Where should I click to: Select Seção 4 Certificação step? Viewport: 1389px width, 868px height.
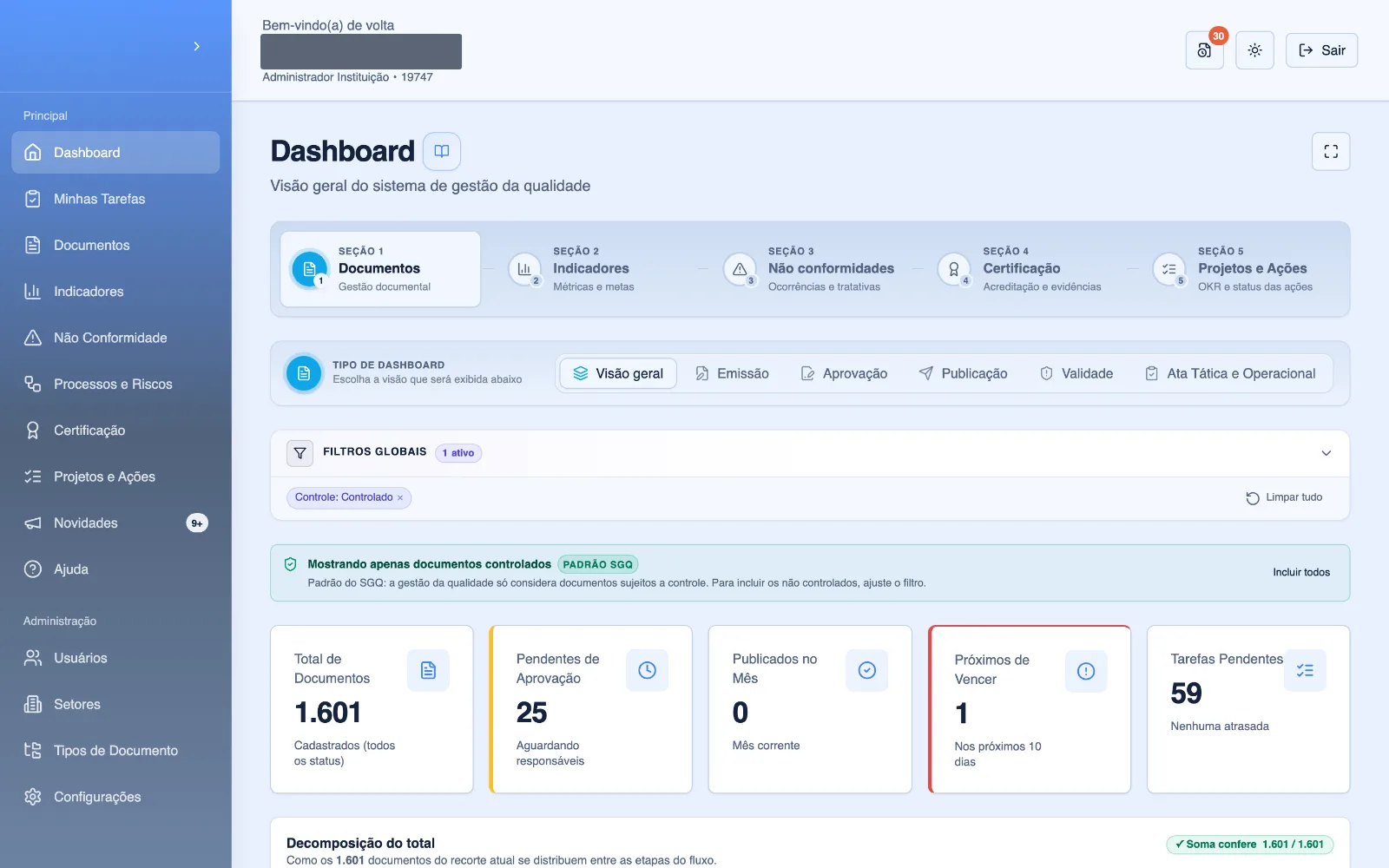click(x=1024, y=269)
